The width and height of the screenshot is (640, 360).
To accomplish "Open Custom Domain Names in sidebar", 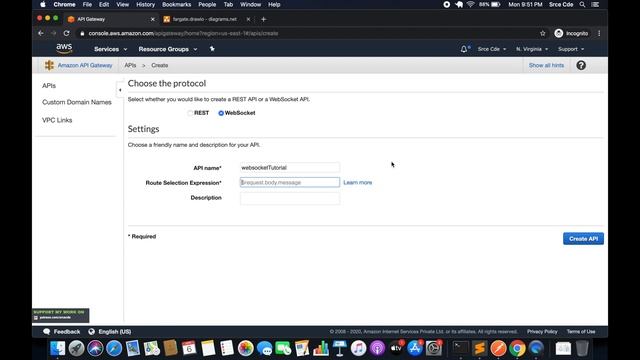I will (77, 102).
